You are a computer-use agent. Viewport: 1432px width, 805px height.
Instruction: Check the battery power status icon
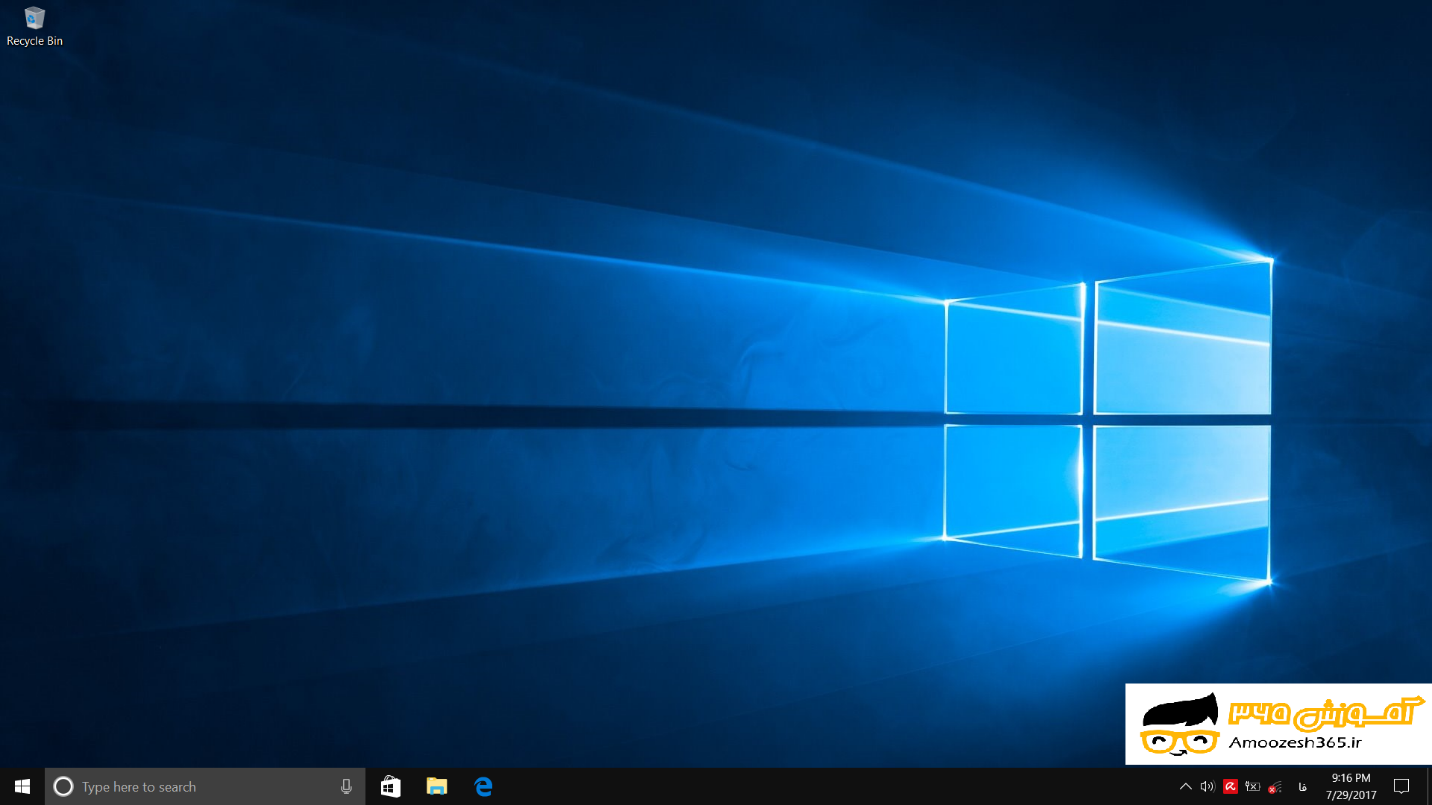tap(1252, 787)
